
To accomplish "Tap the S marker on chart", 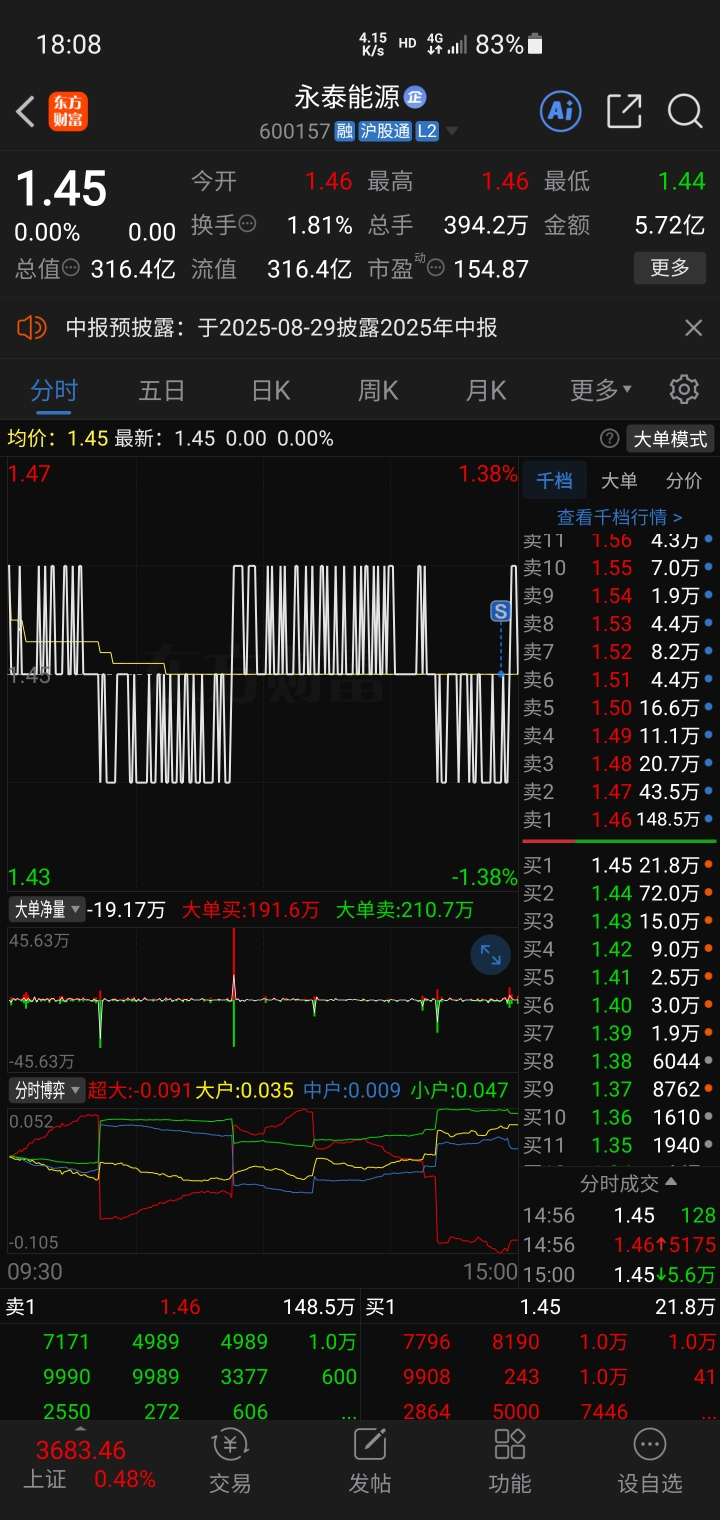I will [501, 610].
